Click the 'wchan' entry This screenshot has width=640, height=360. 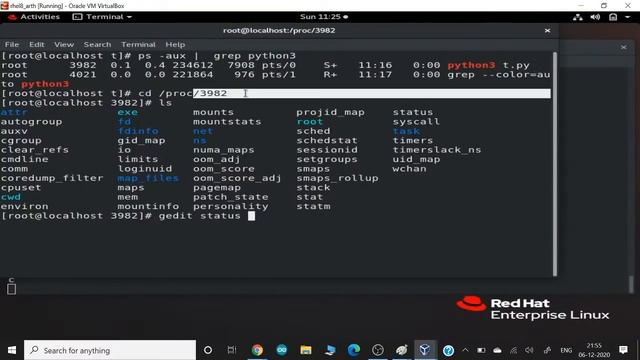coord(409,169)
